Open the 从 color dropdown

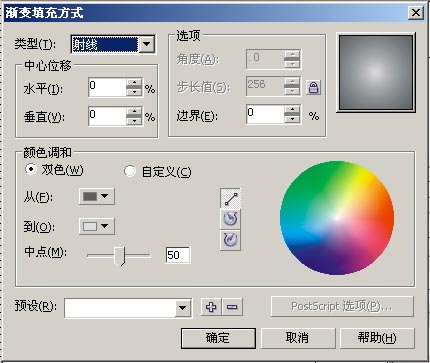pos(97,196)
